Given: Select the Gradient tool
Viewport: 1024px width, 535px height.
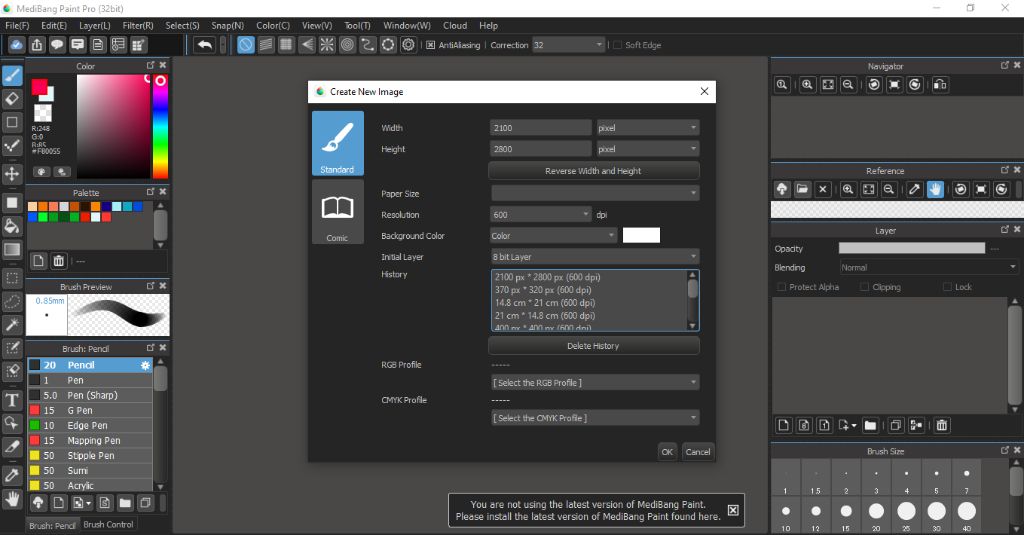Looking at the screenshot, I should point(12,250).
